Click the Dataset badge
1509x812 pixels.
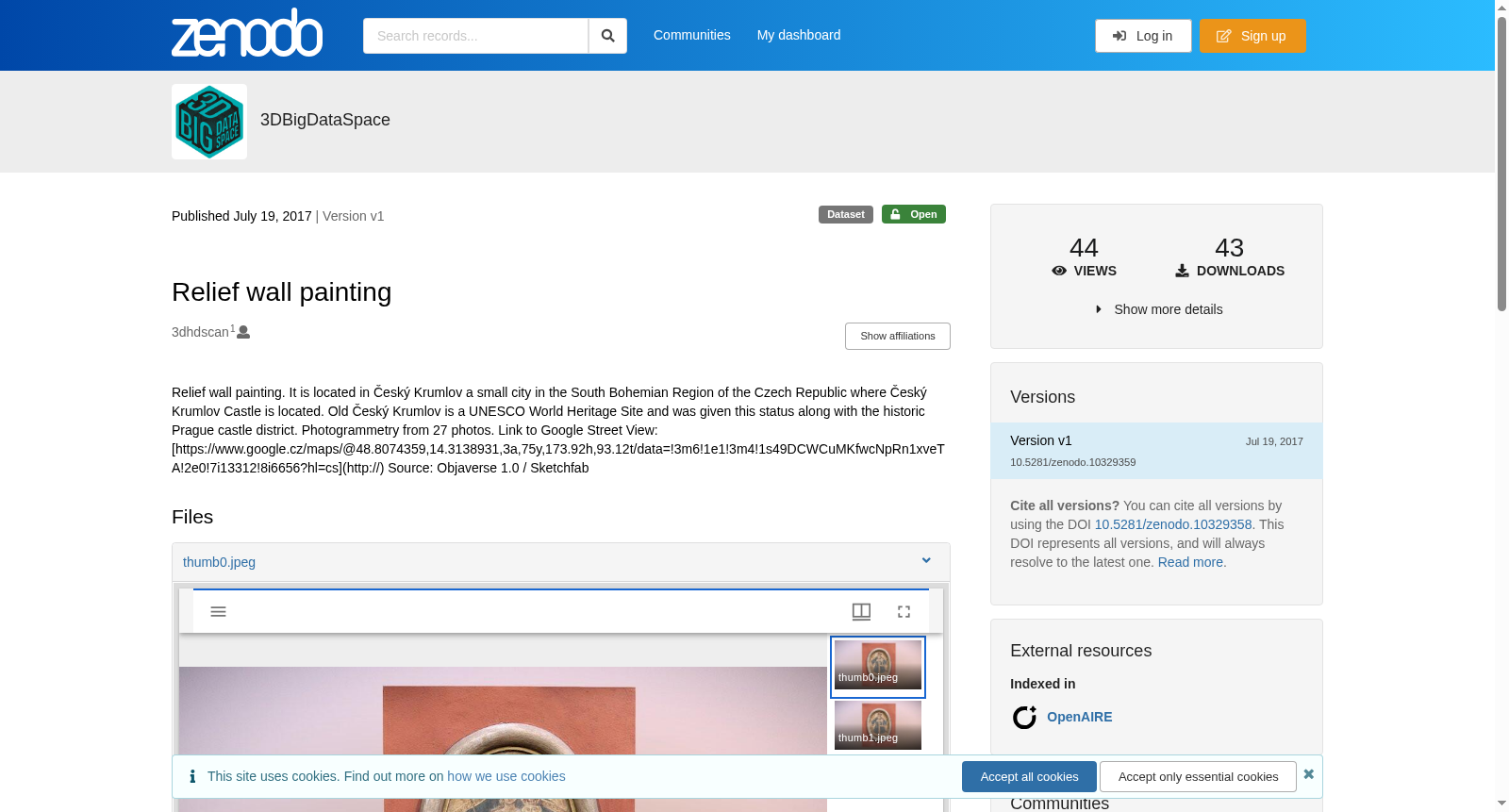click(x=846, y=214)
